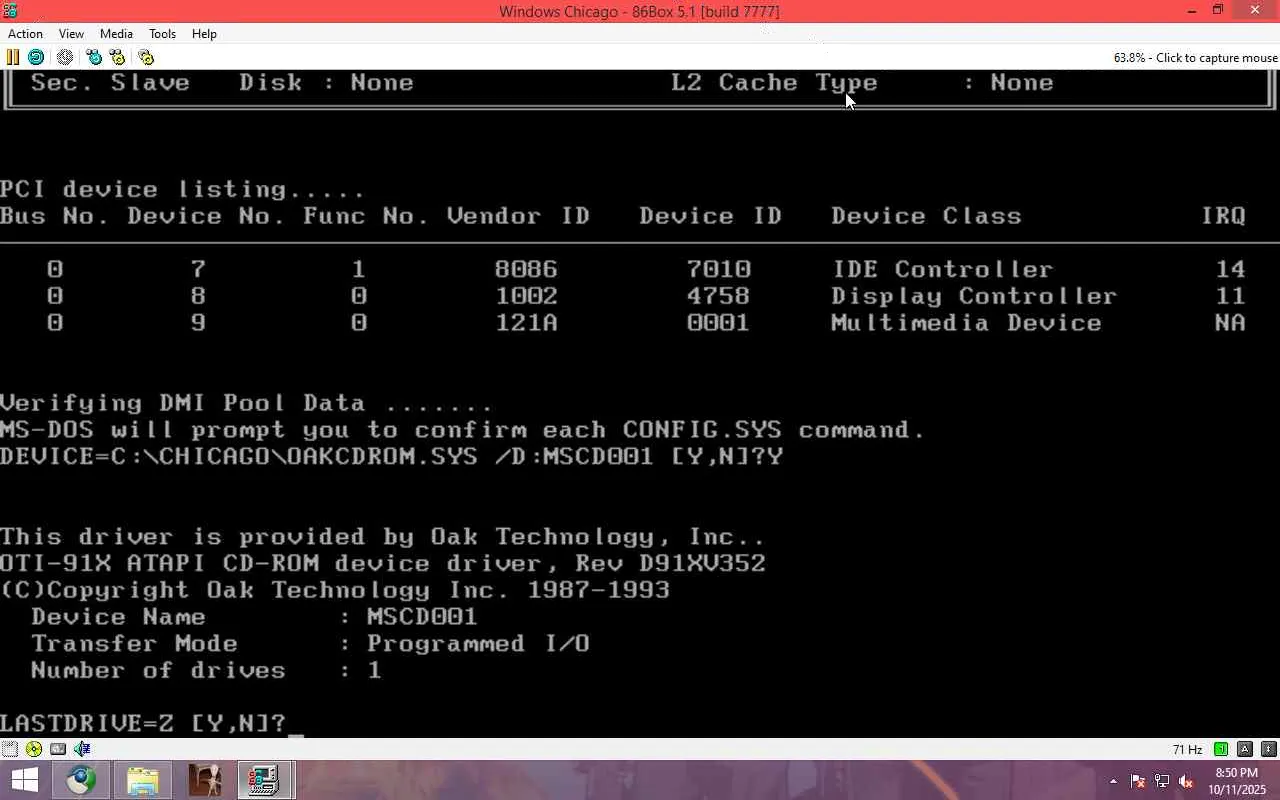Click the 'Click to capture mouse' status text
This screenshot has width=1280, height=800.
(1196, 58)
